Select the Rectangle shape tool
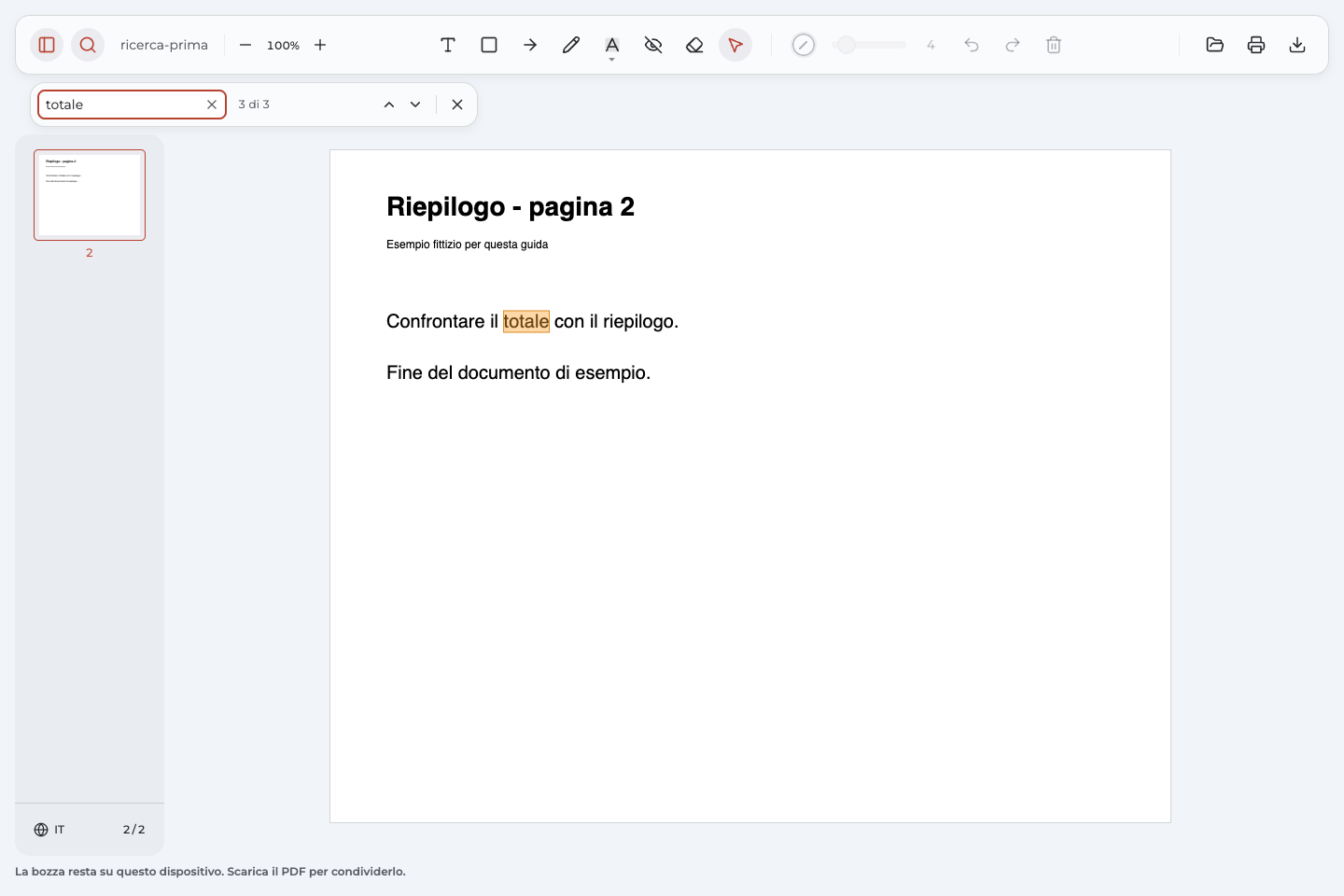The width and height of the screenshot is (1344, 896). 489,45
